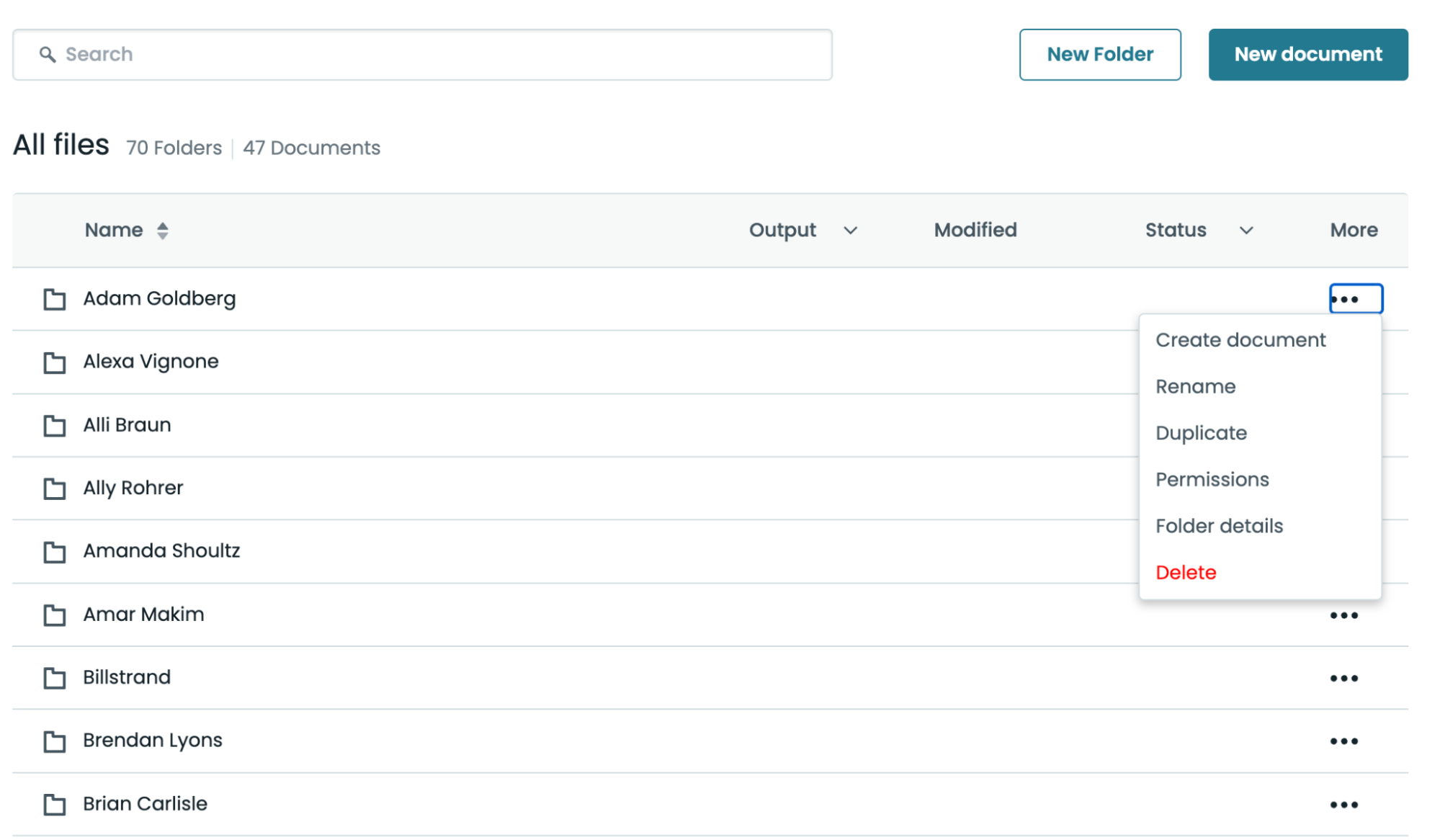
Task: Select Delete from the context menu
Action: (x=1186, y=572)
